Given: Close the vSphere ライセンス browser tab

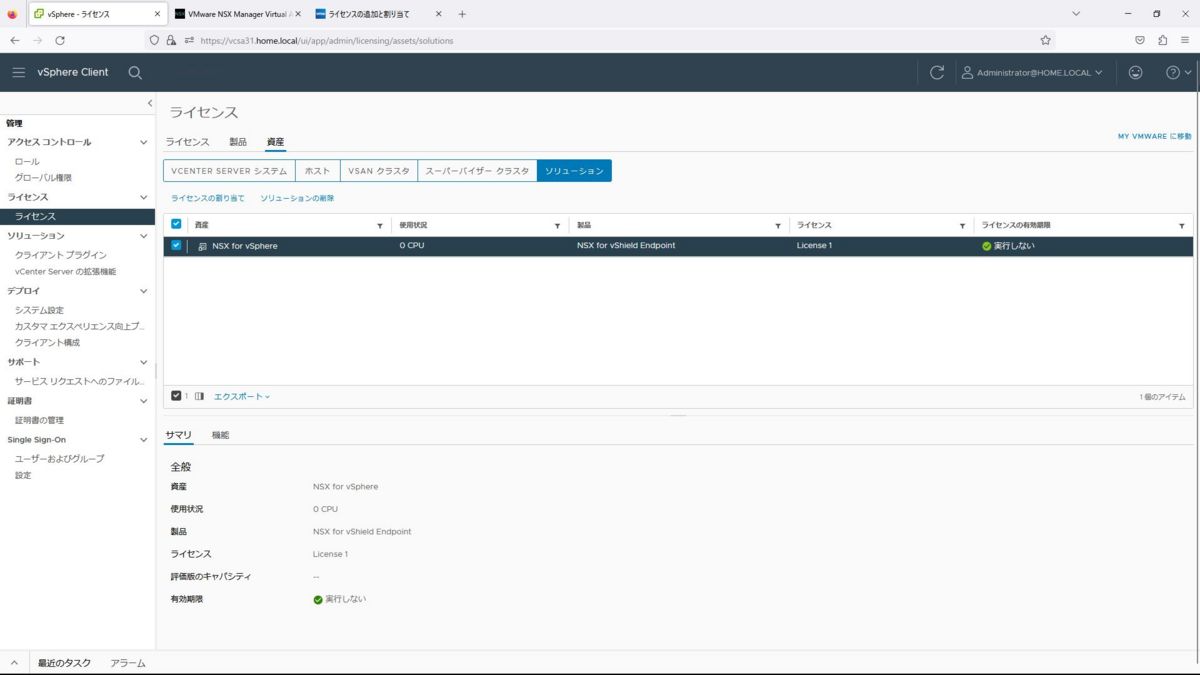Looking at the screenshot, I should [x=159, y=14].
